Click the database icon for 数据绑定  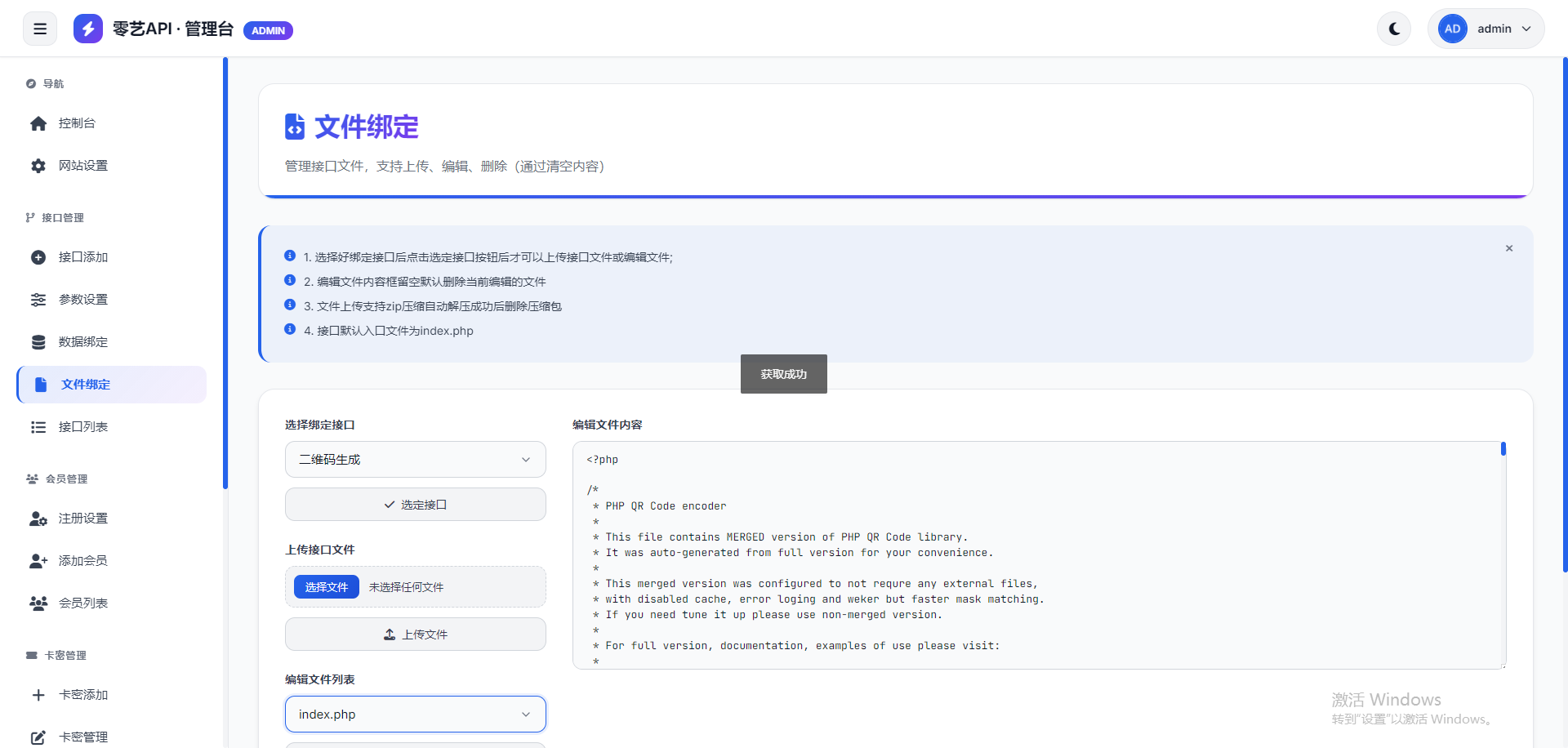[38, 342]
